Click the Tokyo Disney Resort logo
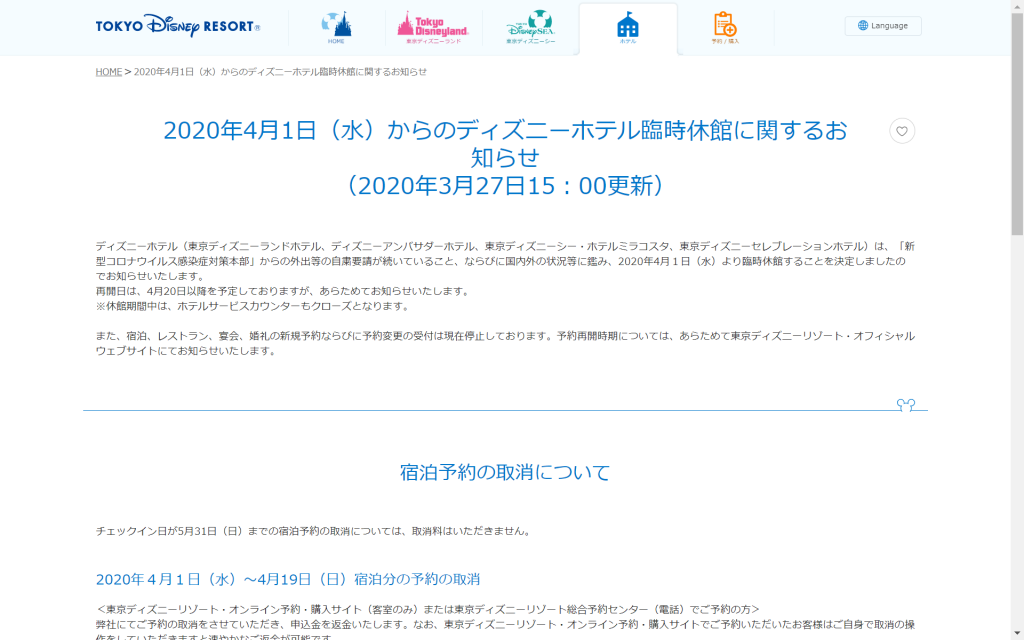Viewport: 1024px width, 640px height. (x=178, y=25)
